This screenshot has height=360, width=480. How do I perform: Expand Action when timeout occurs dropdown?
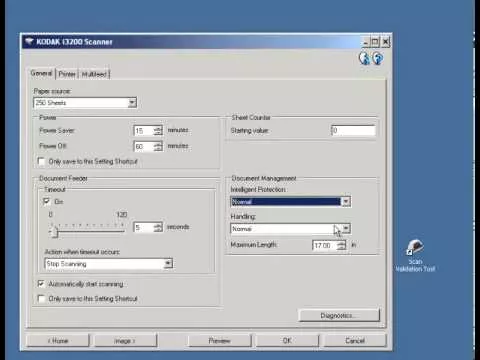(168, 264)
